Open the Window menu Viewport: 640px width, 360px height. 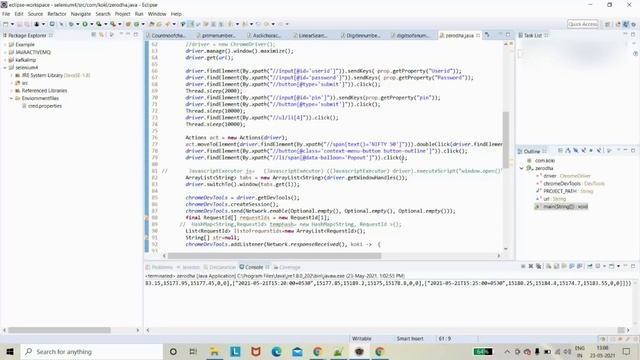click(x=157, y=14)
